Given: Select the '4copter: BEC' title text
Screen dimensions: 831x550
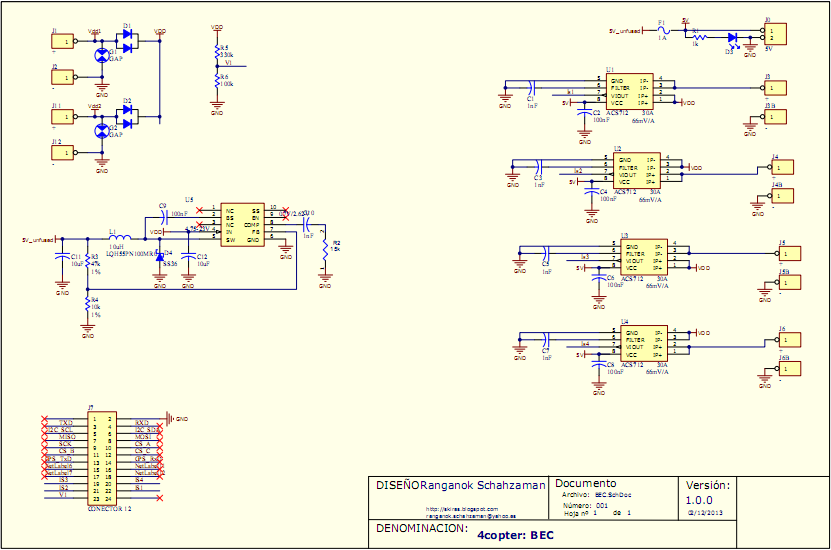Looking at the screenshot, I should pos(515,535).
